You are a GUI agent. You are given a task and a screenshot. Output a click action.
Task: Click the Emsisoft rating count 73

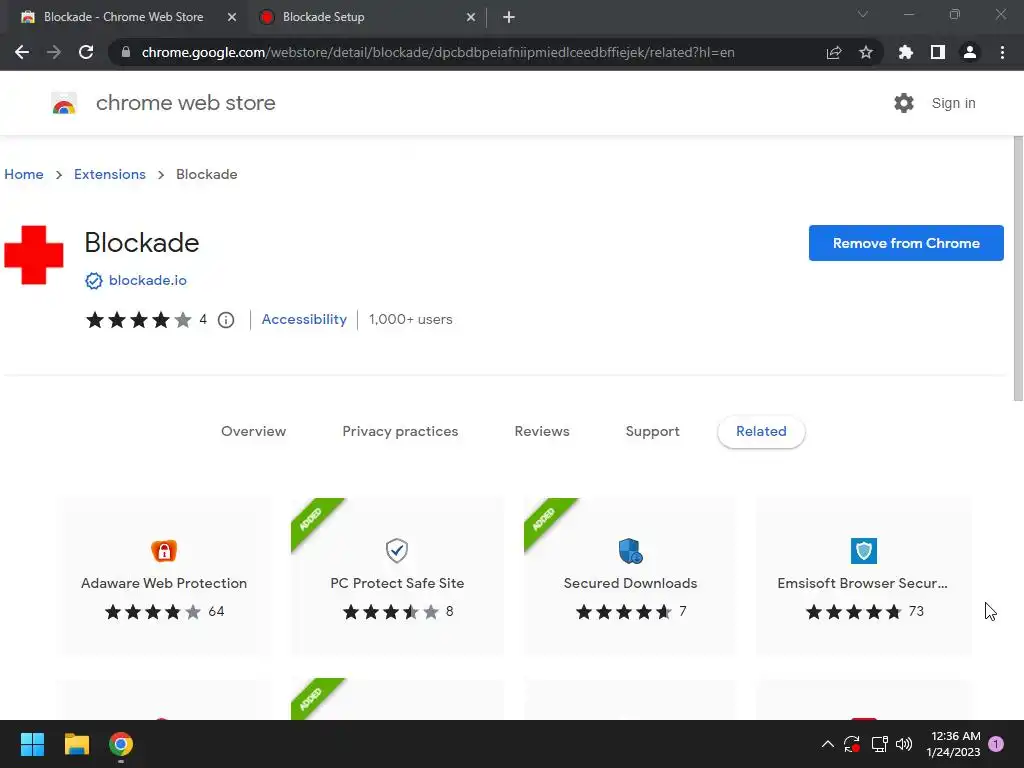(916, 611)
